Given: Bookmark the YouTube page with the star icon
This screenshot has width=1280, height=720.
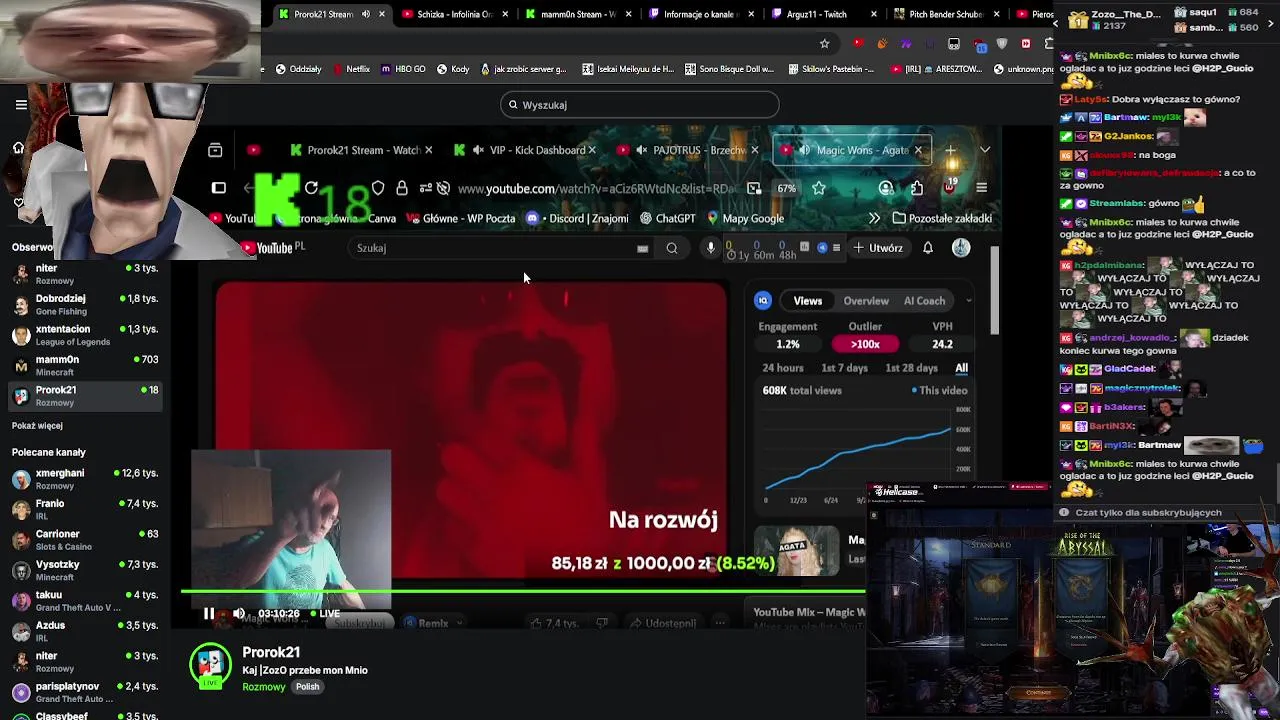Looking at the screenshot, I should 819,188.
